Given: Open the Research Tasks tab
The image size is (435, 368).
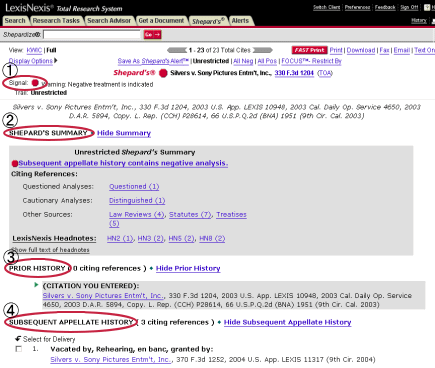Looking at the screenshot, I should [x=56, y=21].
